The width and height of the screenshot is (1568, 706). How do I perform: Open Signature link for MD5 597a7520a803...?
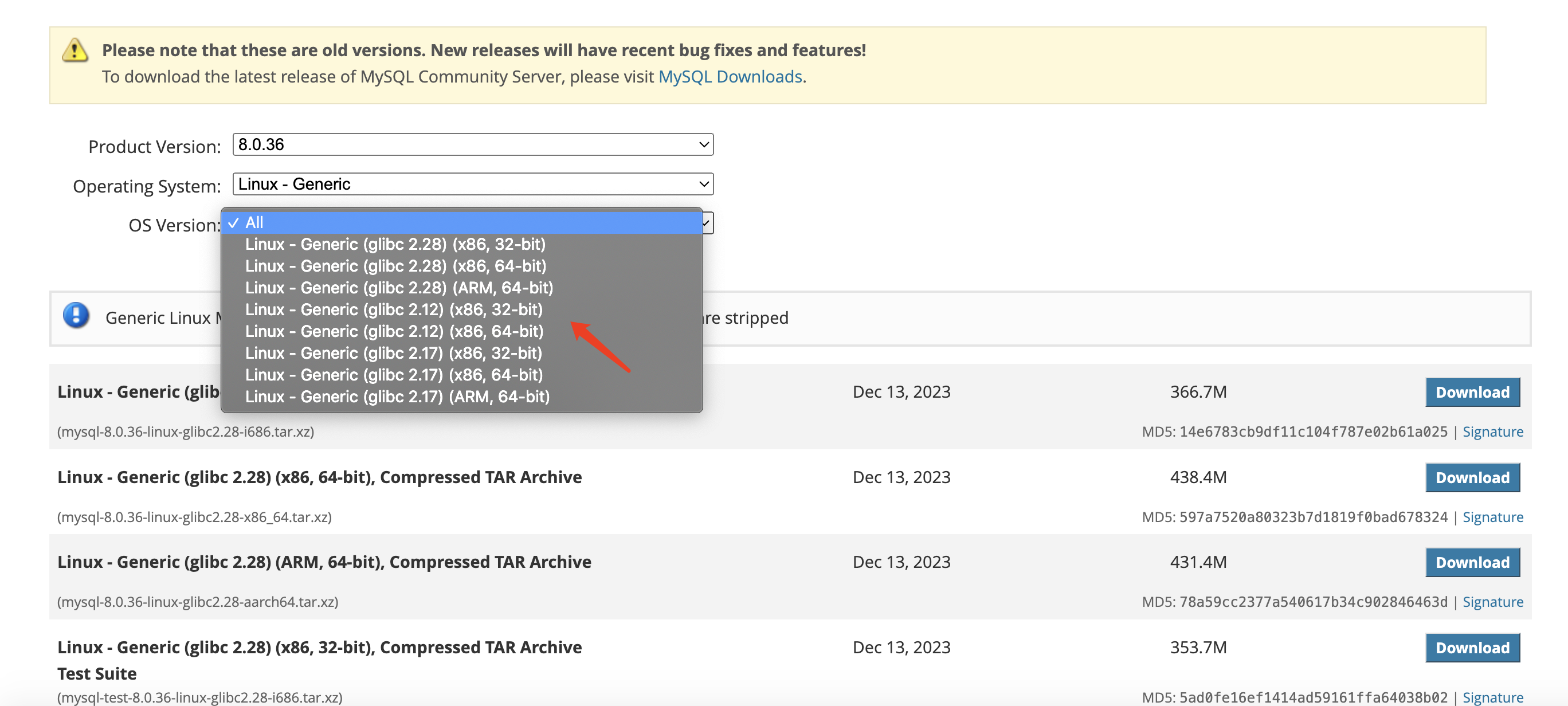click(1492, 517)
